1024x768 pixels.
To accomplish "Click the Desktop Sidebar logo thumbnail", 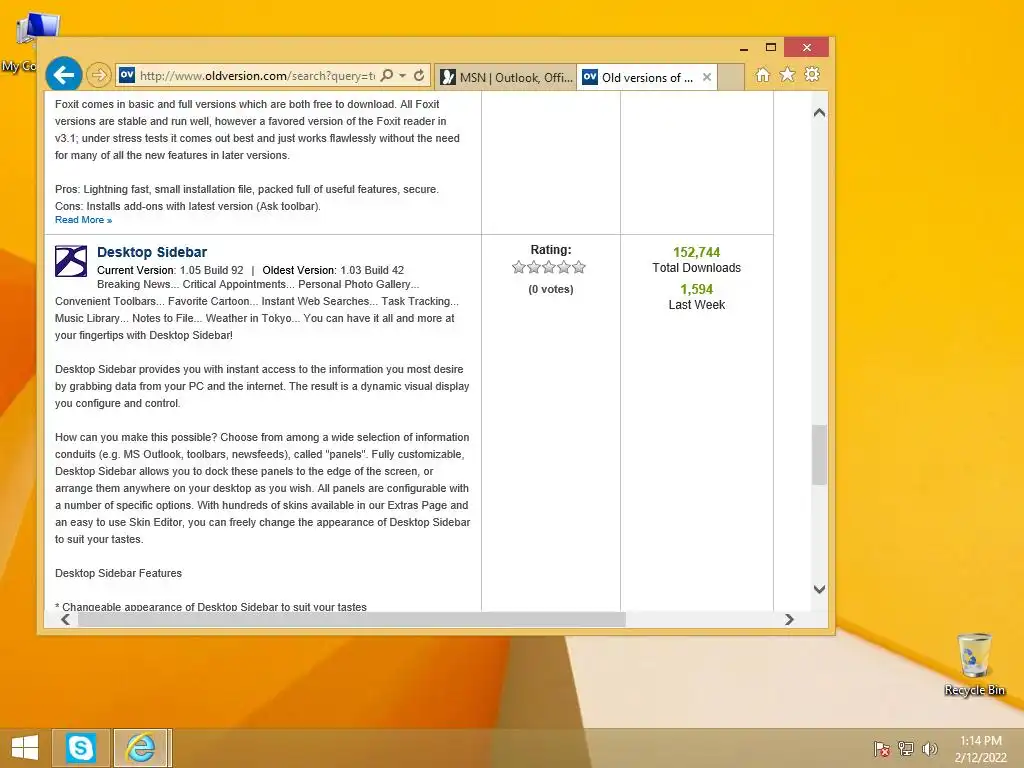I will click(71, 261).
